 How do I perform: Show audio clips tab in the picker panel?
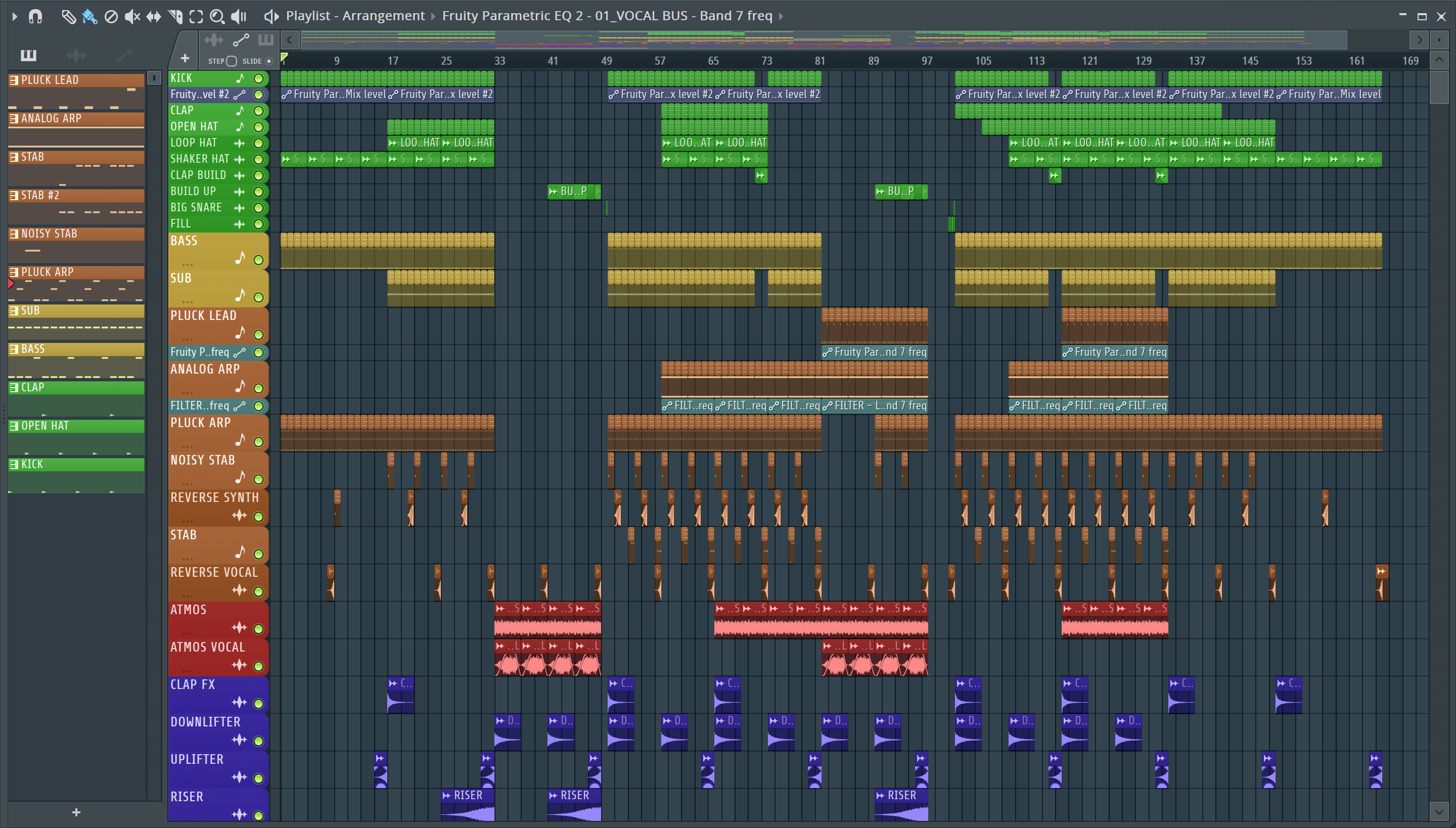click(76, 55)
